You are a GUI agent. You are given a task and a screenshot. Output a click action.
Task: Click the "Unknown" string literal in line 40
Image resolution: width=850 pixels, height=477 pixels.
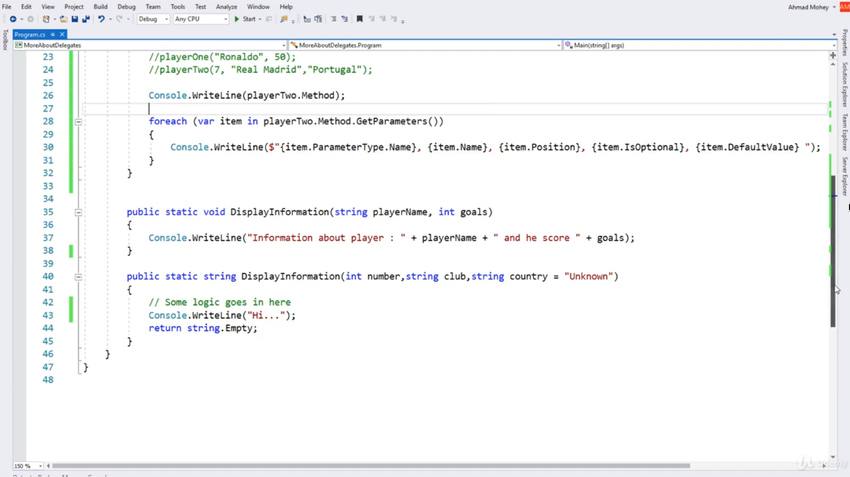tap(588, 276)
